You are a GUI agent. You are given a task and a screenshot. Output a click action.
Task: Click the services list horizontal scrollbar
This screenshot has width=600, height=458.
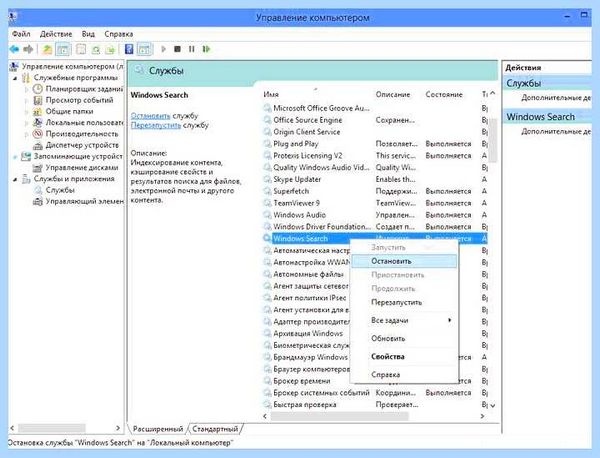pyautogui.click(x=340, y=416)
